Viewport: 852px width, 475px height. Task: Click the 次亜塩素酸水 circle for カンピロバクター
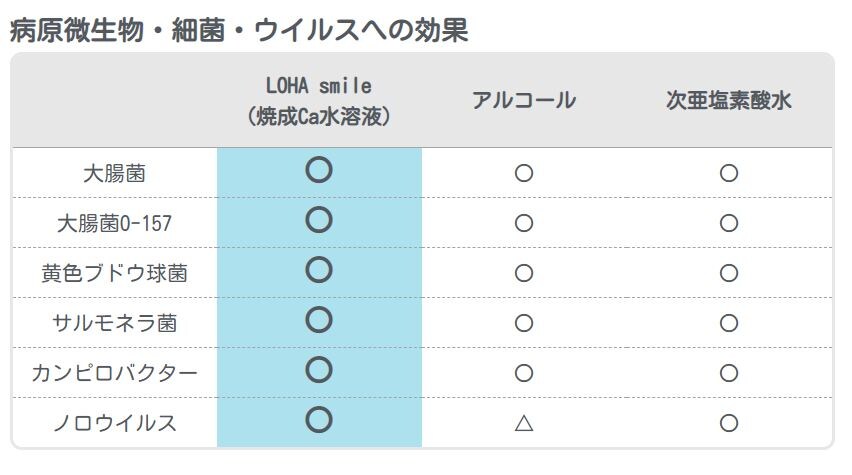coord(729,373)
